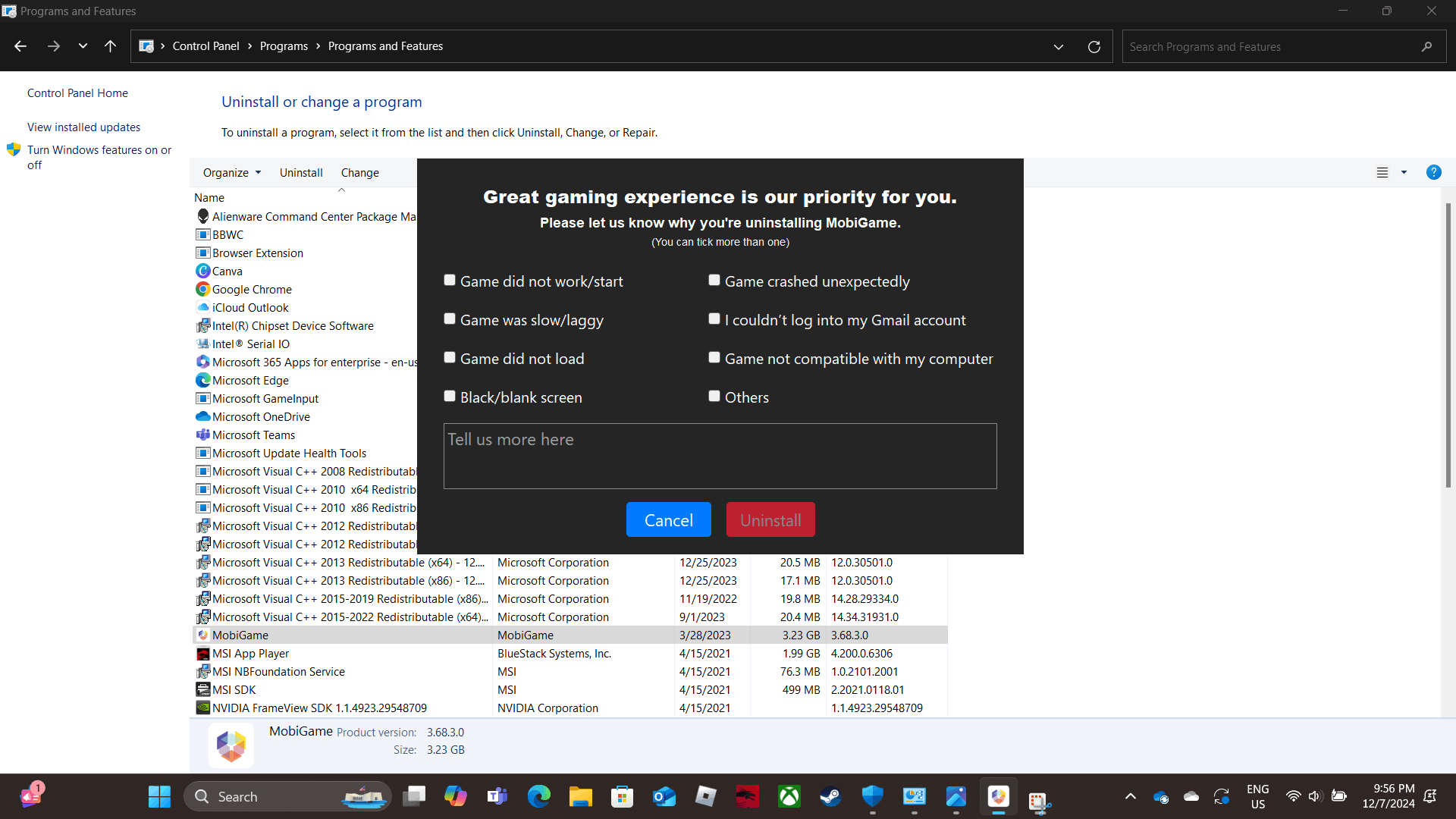Click the search magnifier in the search box

point(1426,46)
